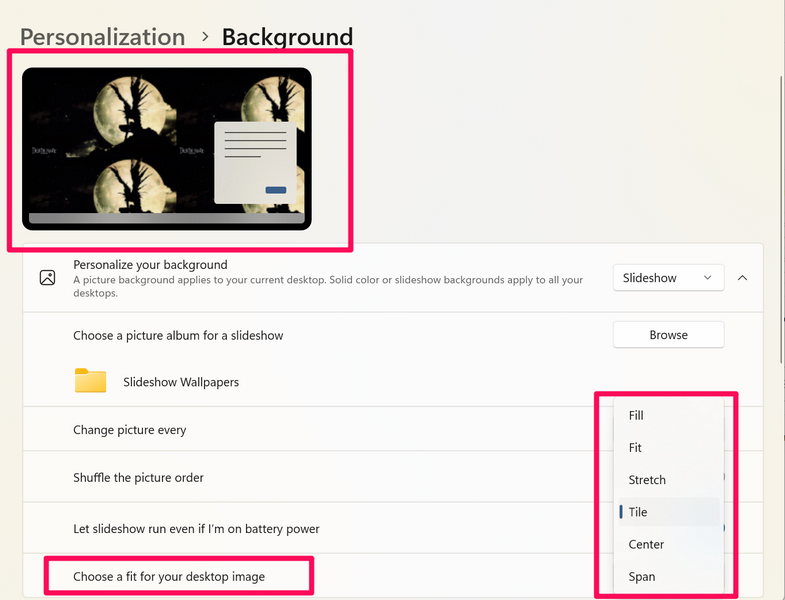Click the Personalize your background heading
The width and height of the screenshot is (785, 600).
coord(150,264)
